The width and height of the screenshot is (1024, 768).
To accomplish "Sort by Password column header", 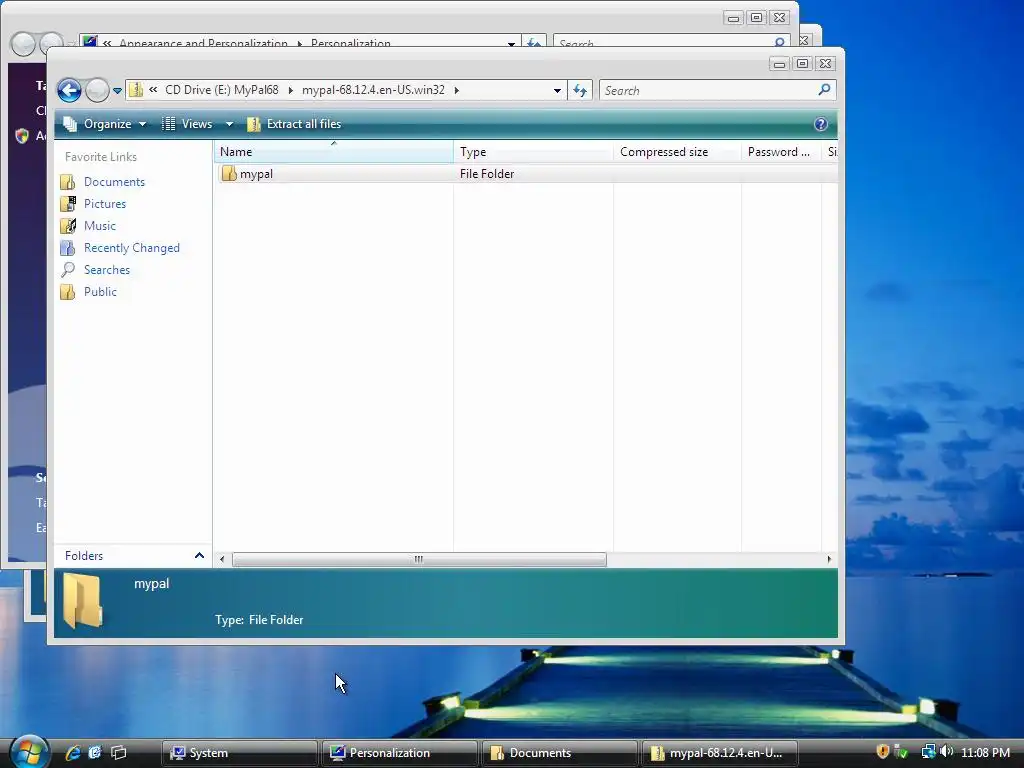I will (780, 152).
